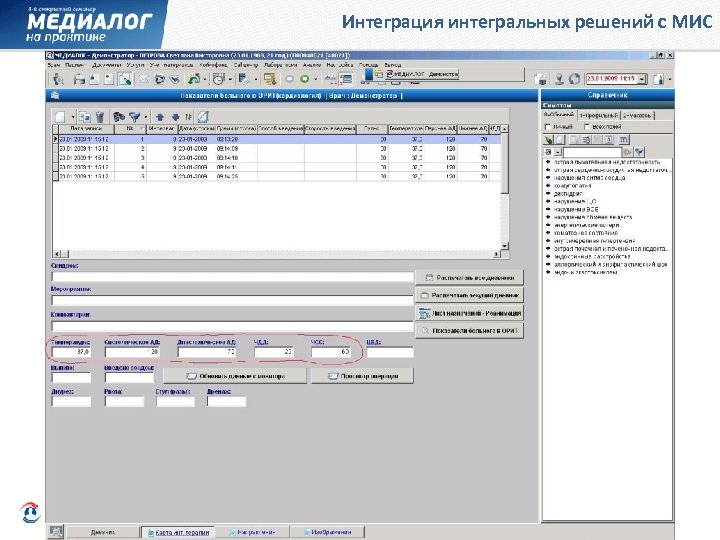Click the green curved arrow toolbar icon
Screen dimensions: 720x540
click(x=195, y=79)
